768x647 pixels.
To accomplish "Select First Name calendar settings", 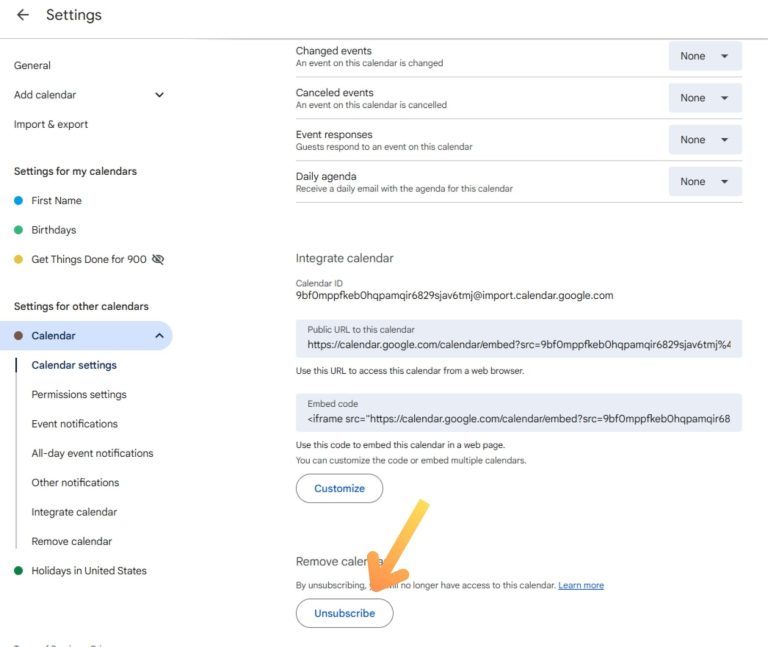I will (56, 200).
